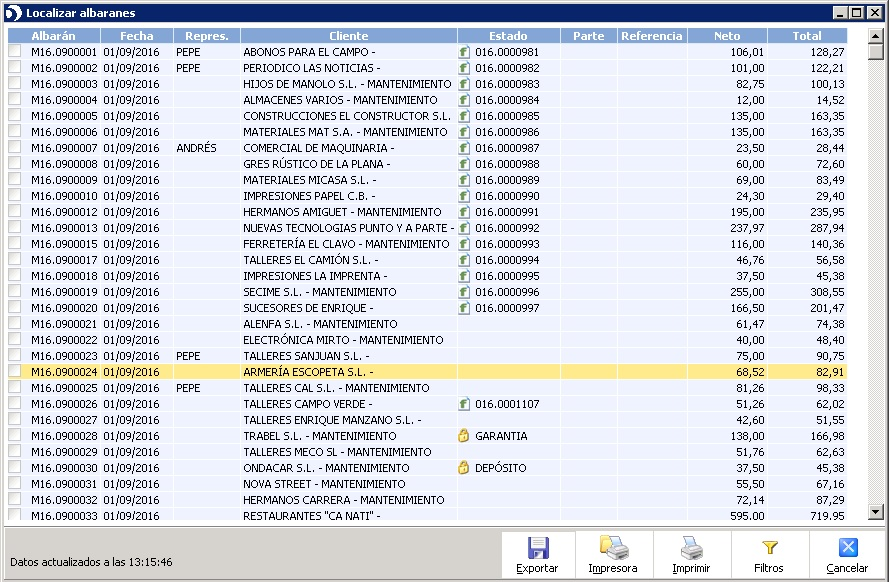Sort by the Fecha column header
This screenshot has width=889, height=582.
[x=137, y=36]
